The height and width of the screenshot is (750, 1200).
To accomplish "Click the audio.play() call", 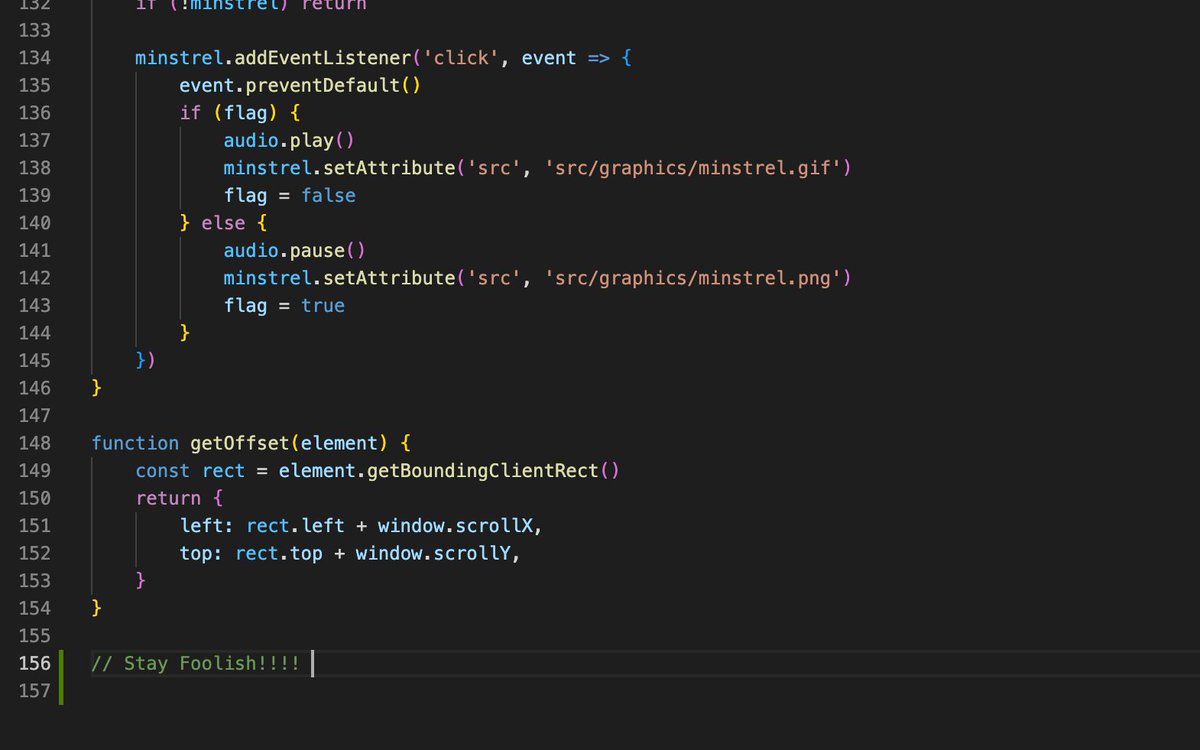I will click(289, 140).
